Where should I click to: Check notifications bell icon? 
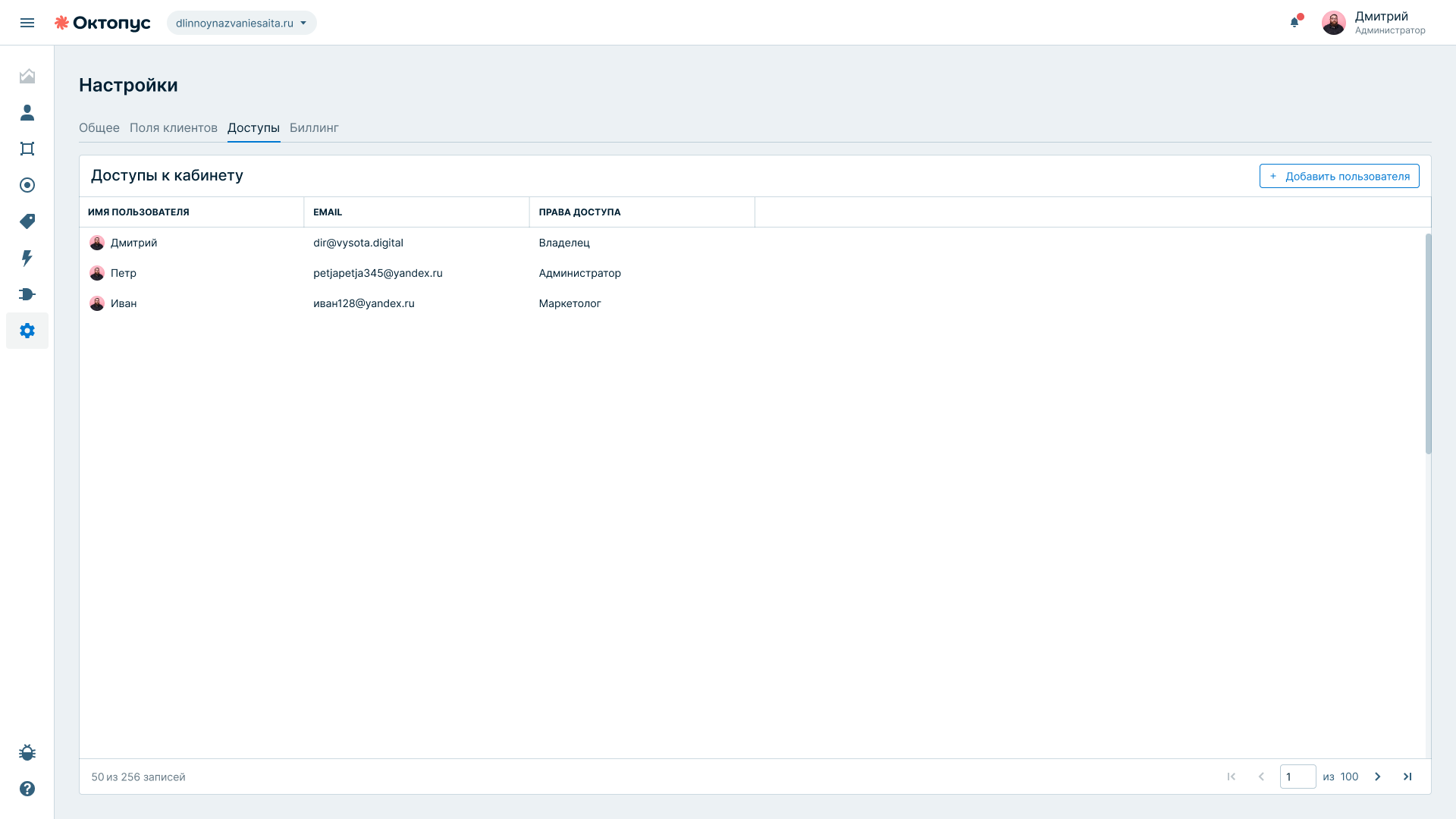[x=1295, y=22]
